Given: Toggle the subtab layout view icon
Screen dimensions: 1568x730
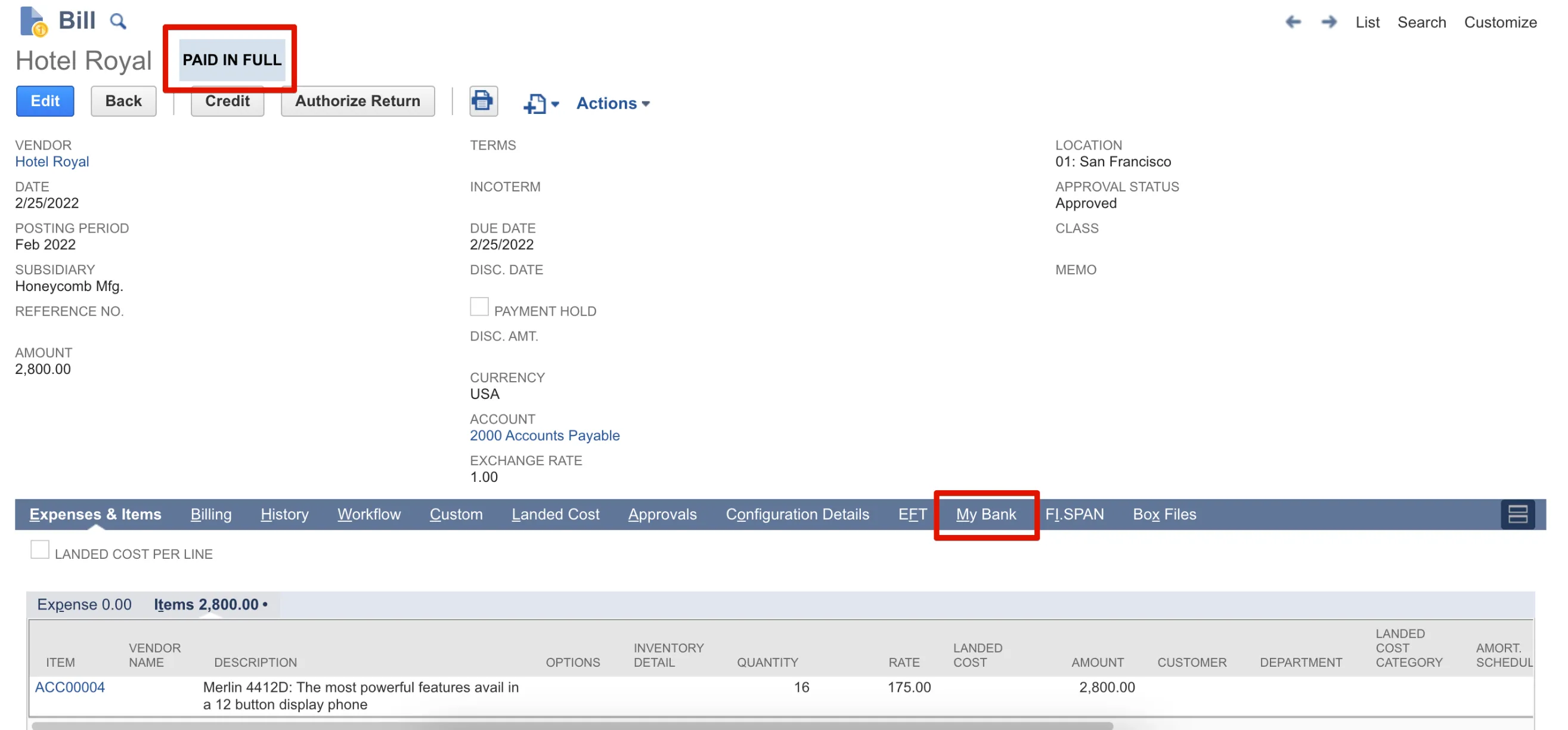Looking at the screenshot, I should [x=1517, y=515].
